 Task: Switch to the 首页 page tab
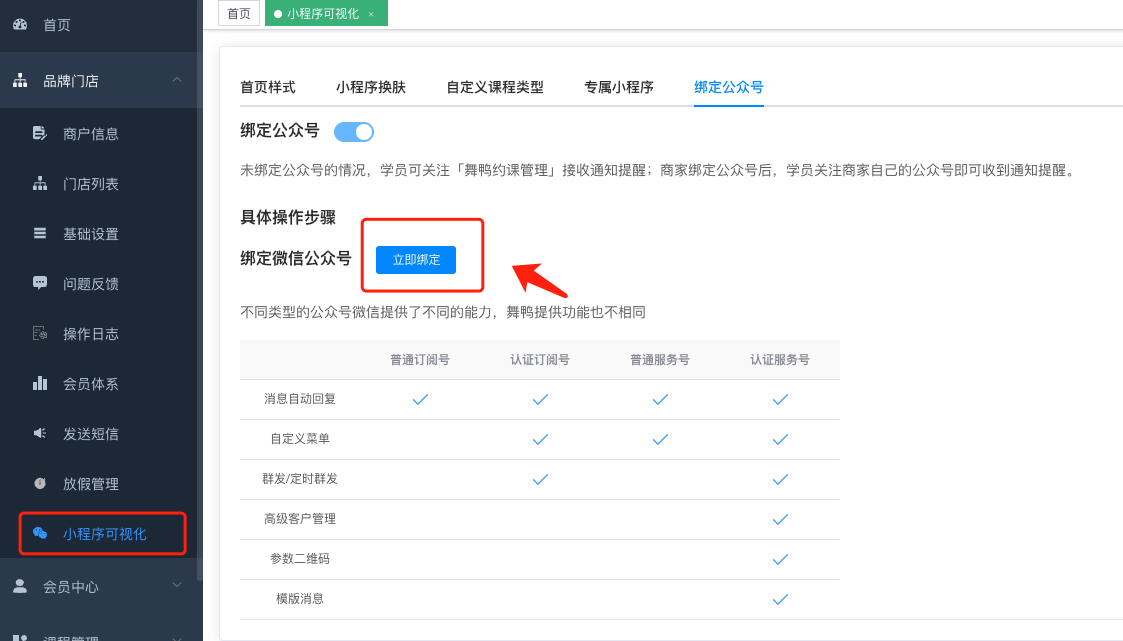click(239, 14)
